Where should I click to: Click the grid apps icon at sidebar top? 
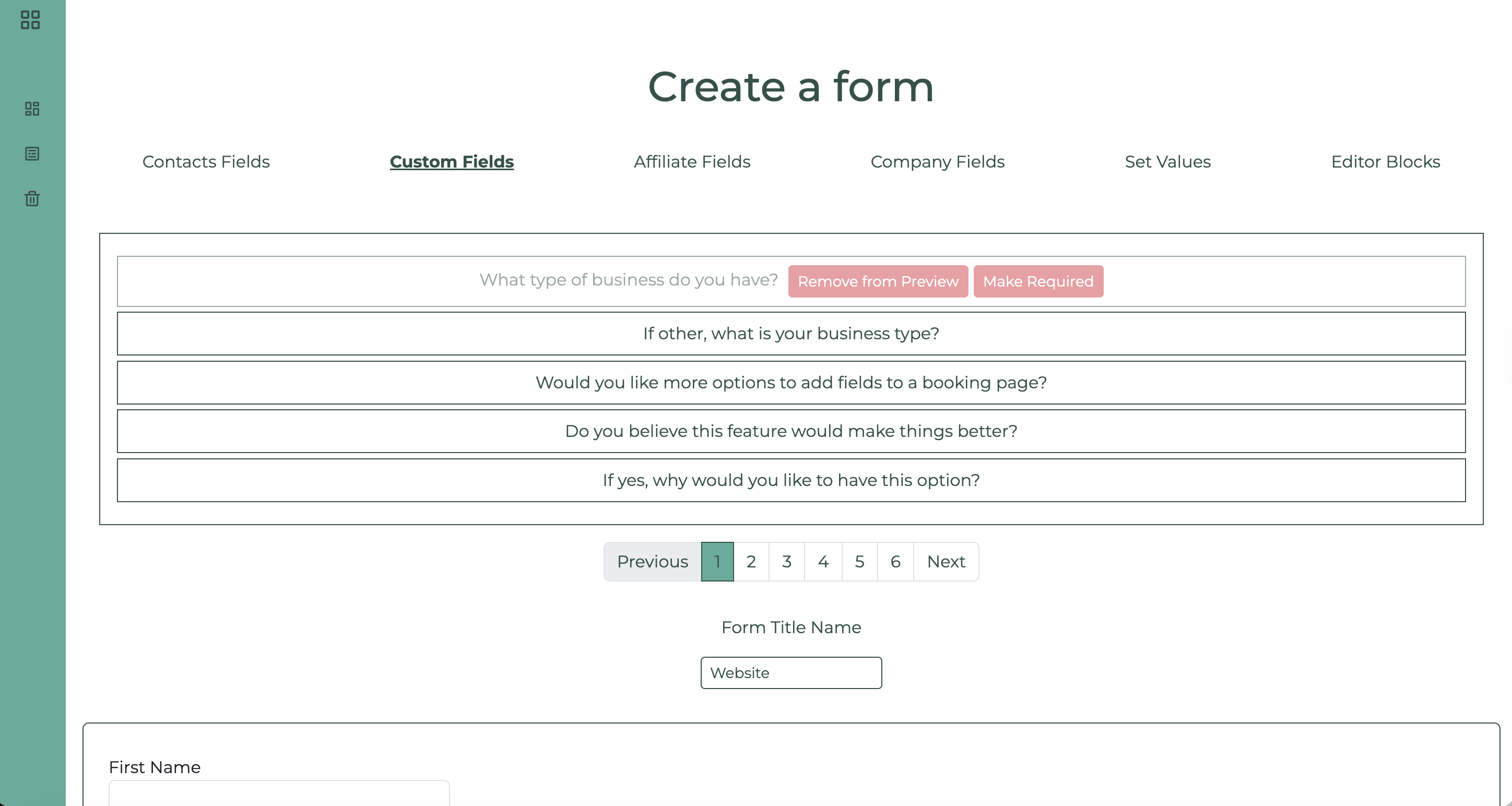30,20
